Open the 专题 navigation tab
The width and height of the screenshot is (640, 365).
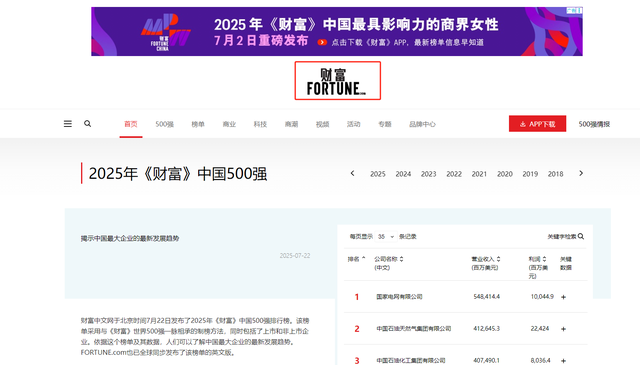click(384, 124)
